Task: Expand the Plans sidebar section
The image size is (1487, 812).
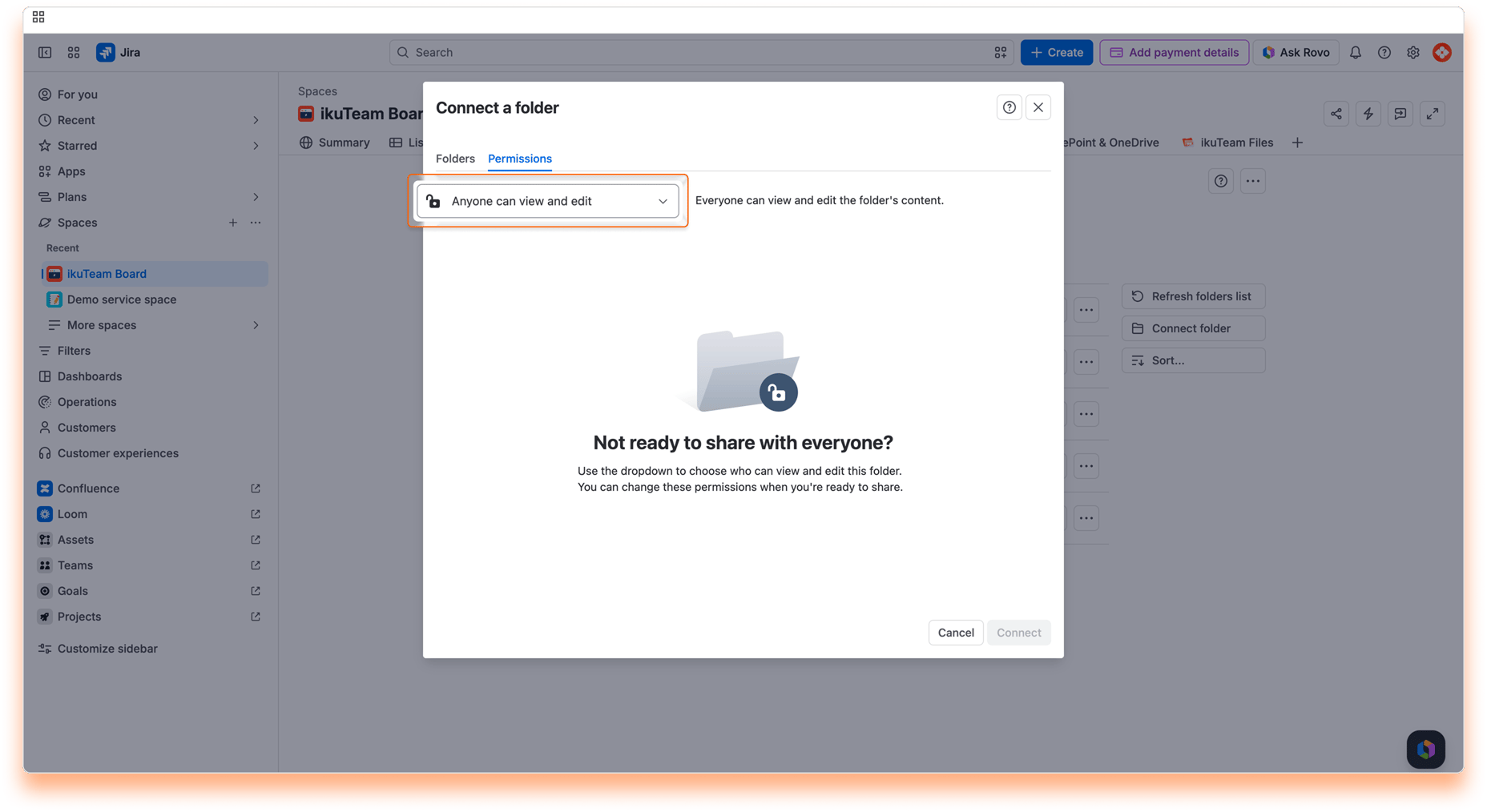Action: pos(256,197)
